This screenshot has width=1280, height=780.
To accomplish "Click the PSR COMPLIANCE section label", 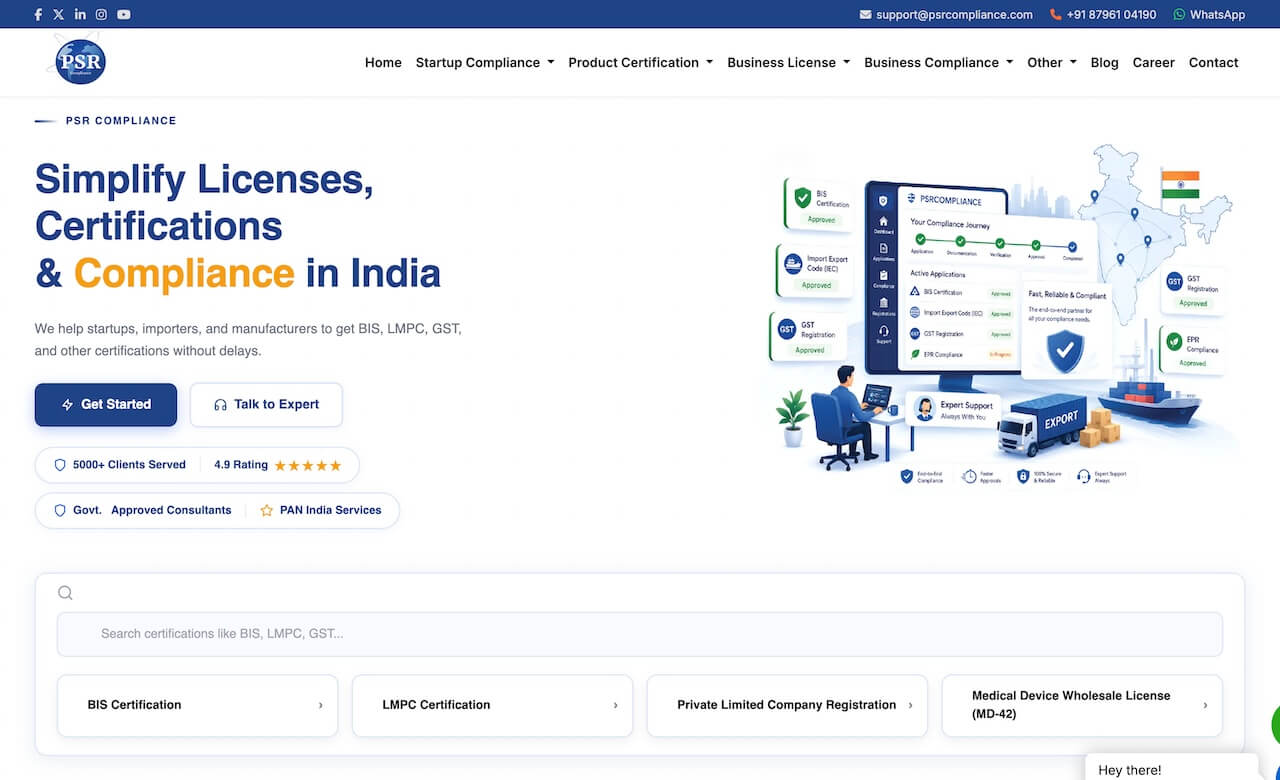I will [x=121, y=121].
